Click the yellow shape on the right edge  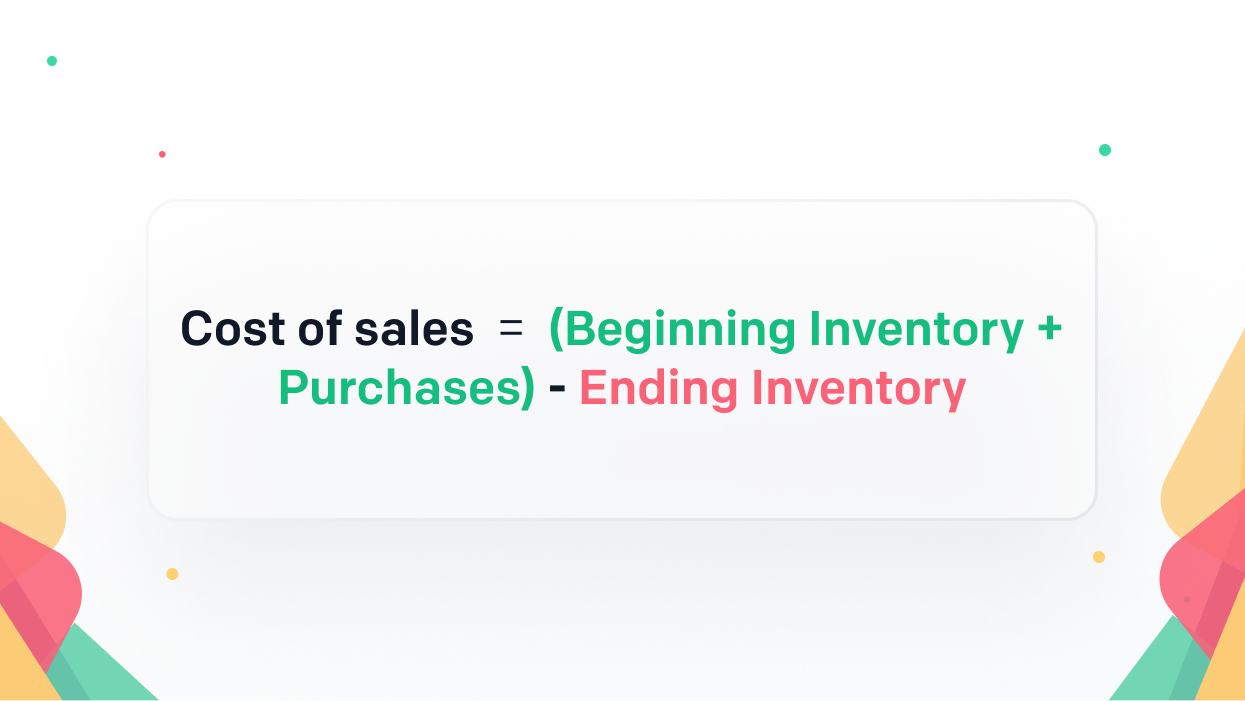coord(1210,450)
